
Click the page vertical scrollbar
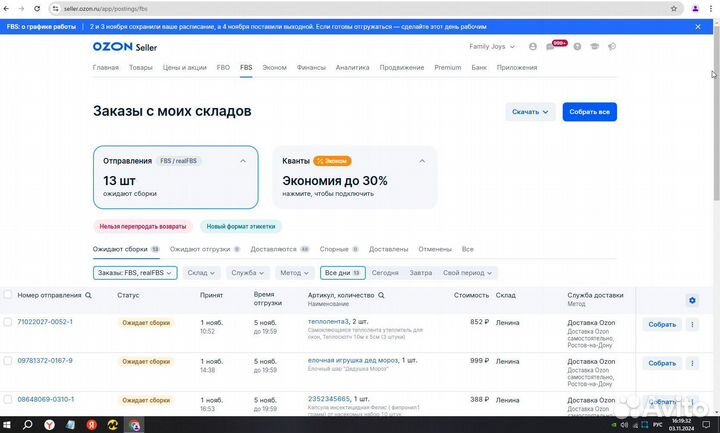[x=716, y=115]
